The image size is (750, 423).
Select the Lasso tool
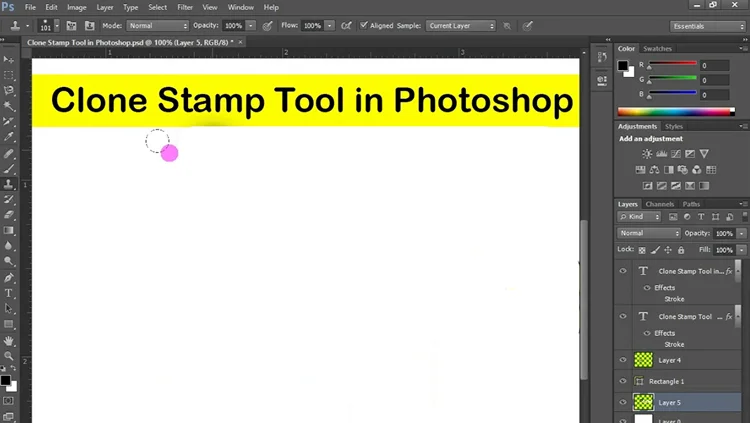coord(9,91)
